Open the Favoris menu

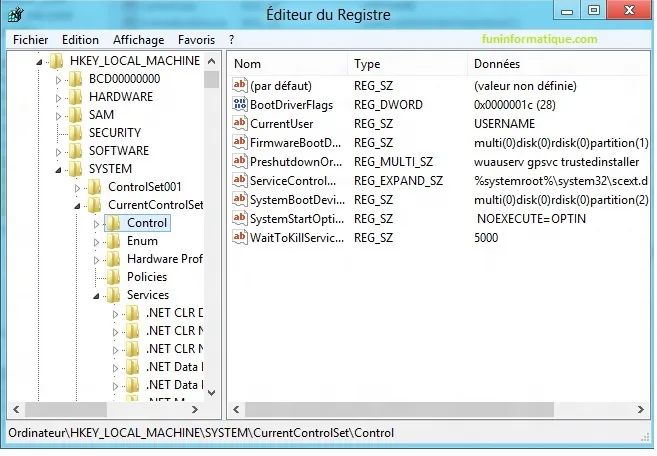pyautogui.click(x=196, y=40)
